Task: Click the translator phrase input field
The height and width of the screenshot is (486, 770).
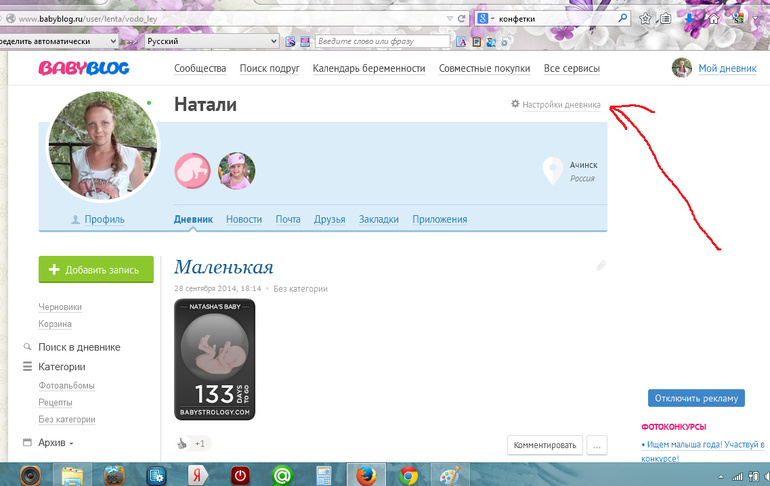Action: click(x=380, y=42)
